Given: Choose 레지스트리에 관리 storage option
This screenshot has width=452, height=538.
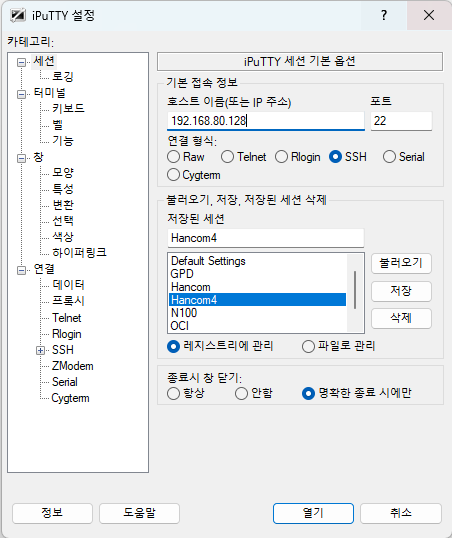Looking at the screenshot, I should (x=220, y=346).
